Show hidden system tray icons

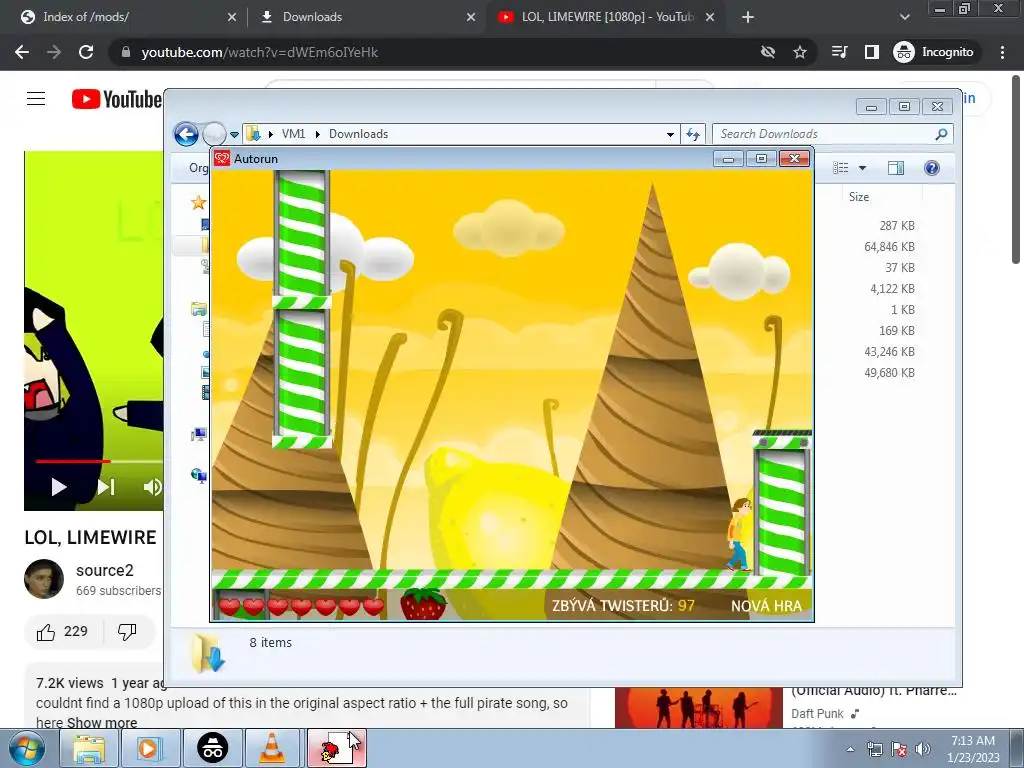850,749
